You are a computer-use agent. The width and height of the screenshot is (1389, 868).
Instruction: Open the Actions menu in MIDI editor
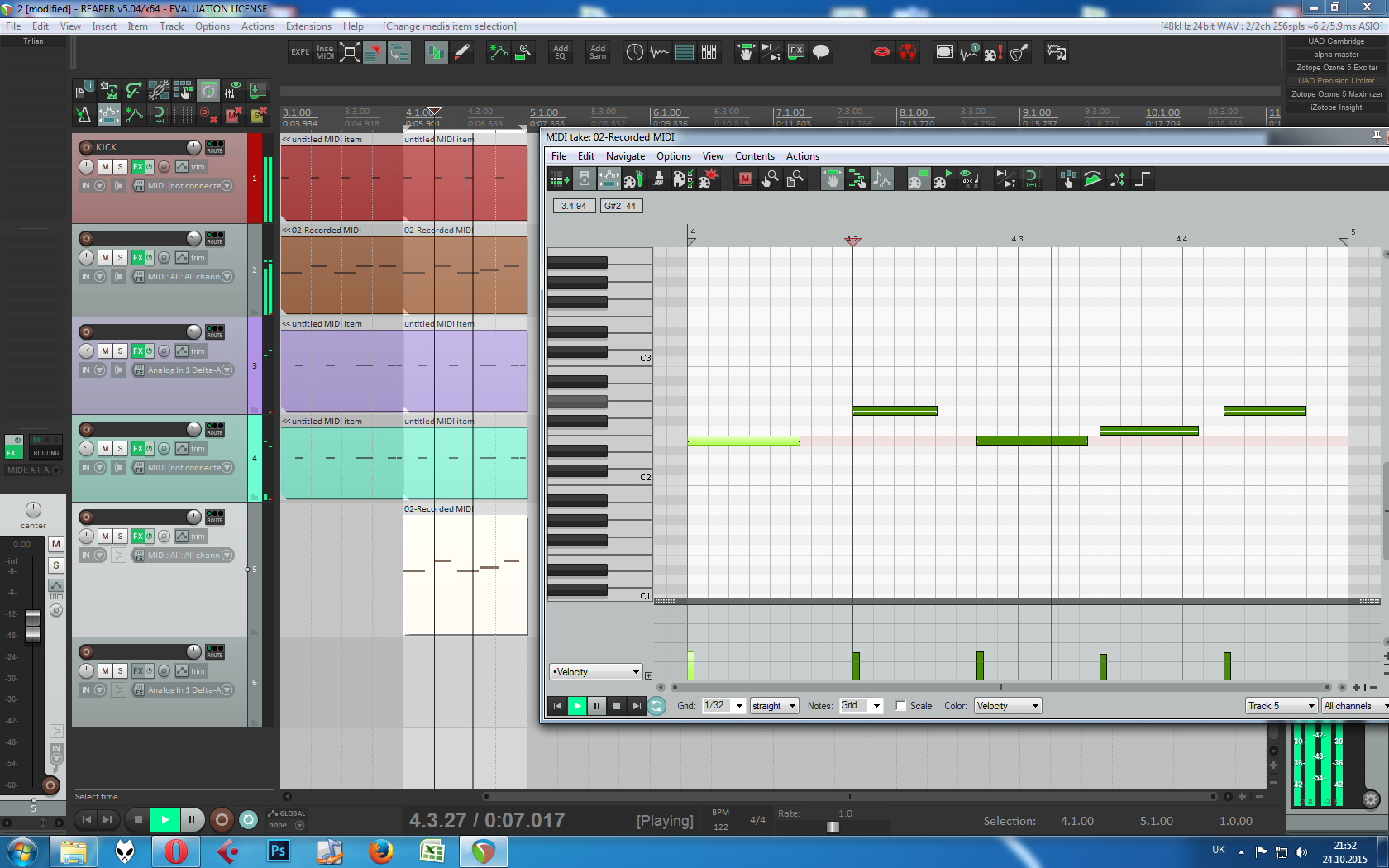click(x=803, y=156)
